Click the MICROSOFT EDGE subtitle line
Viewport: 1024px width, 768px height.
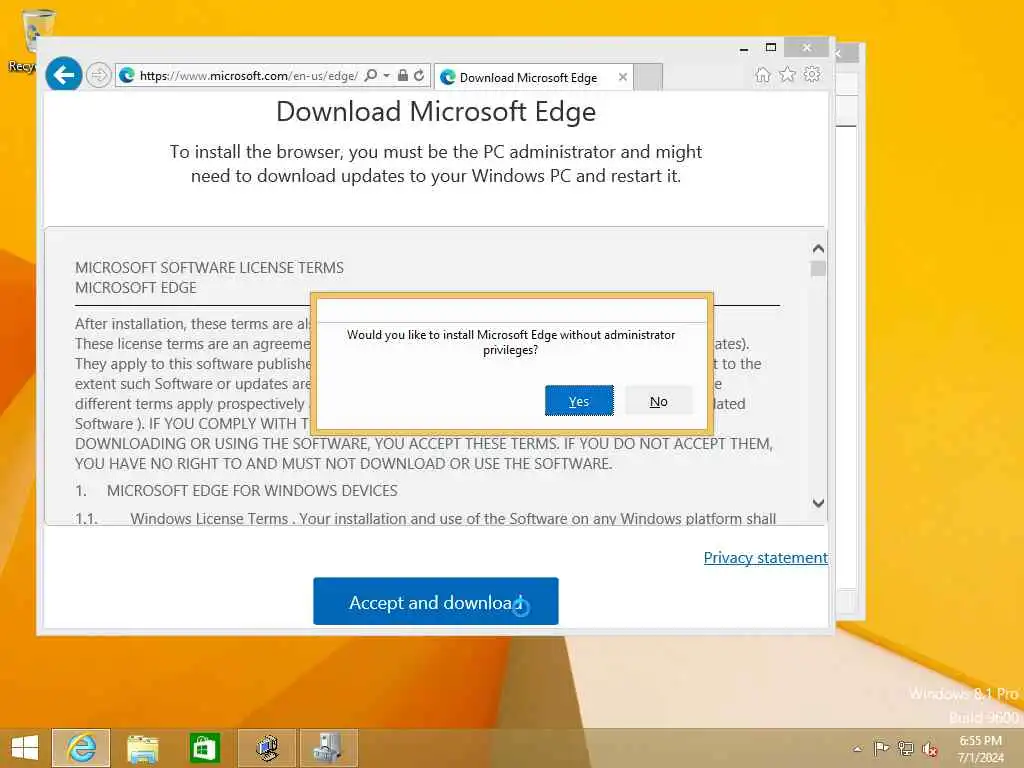[136, 288]
